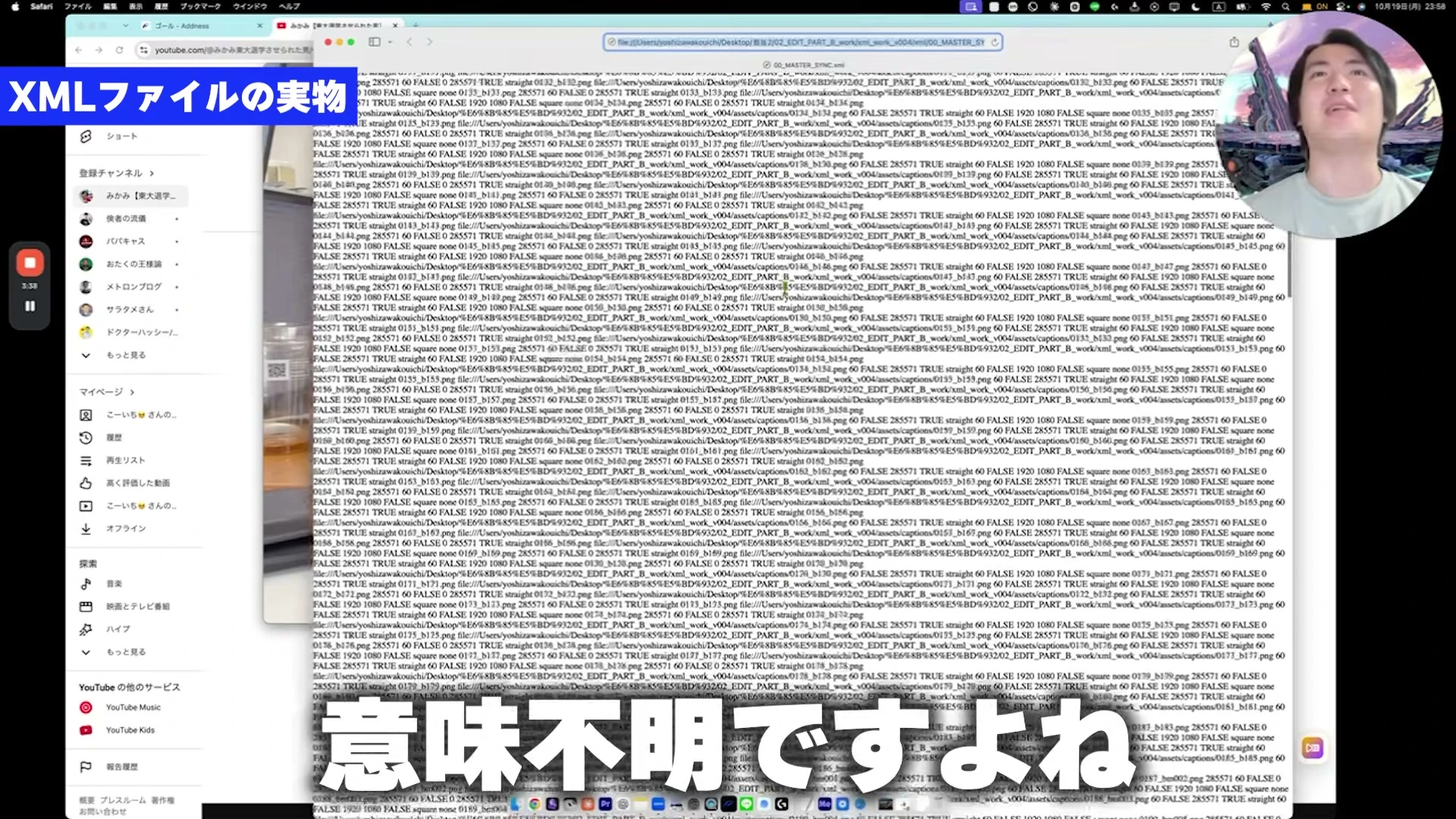Pause the screen recording

(30, 306)
